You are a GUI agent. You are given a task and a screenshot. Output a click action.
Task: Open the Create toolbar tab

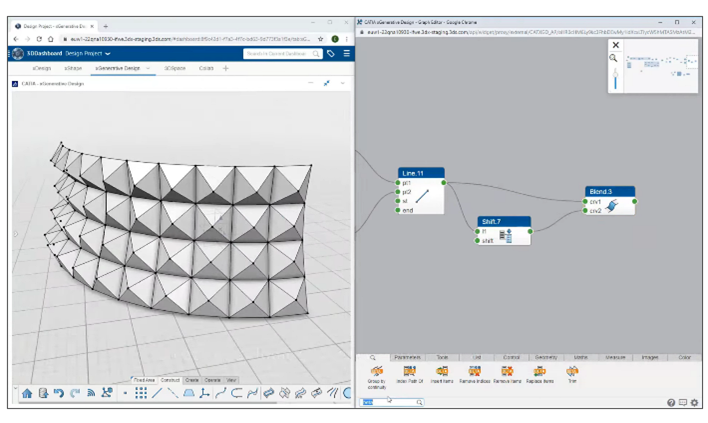tap(192, 380)
